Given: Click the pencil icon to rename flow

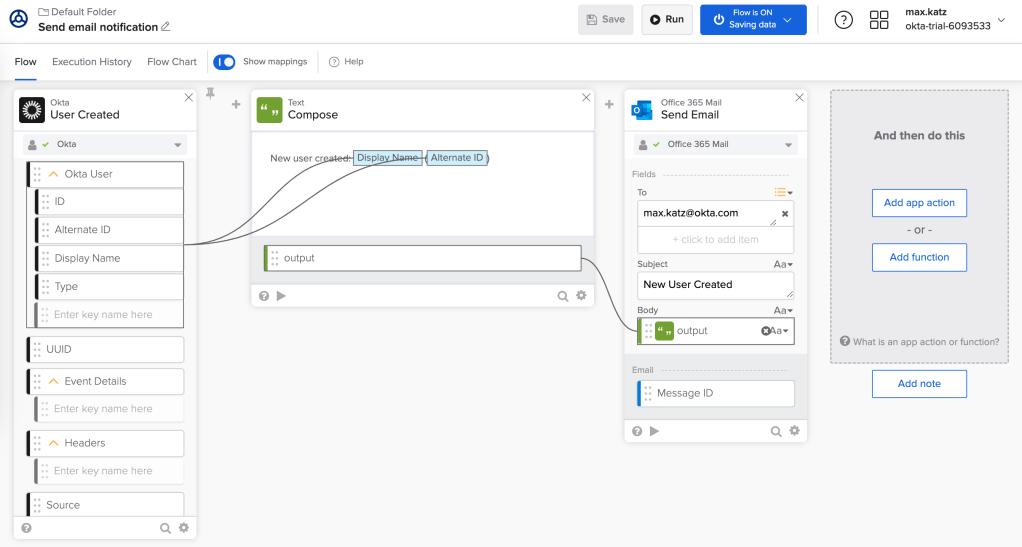Looking at the screenshot, I should [x=166, y=27].
